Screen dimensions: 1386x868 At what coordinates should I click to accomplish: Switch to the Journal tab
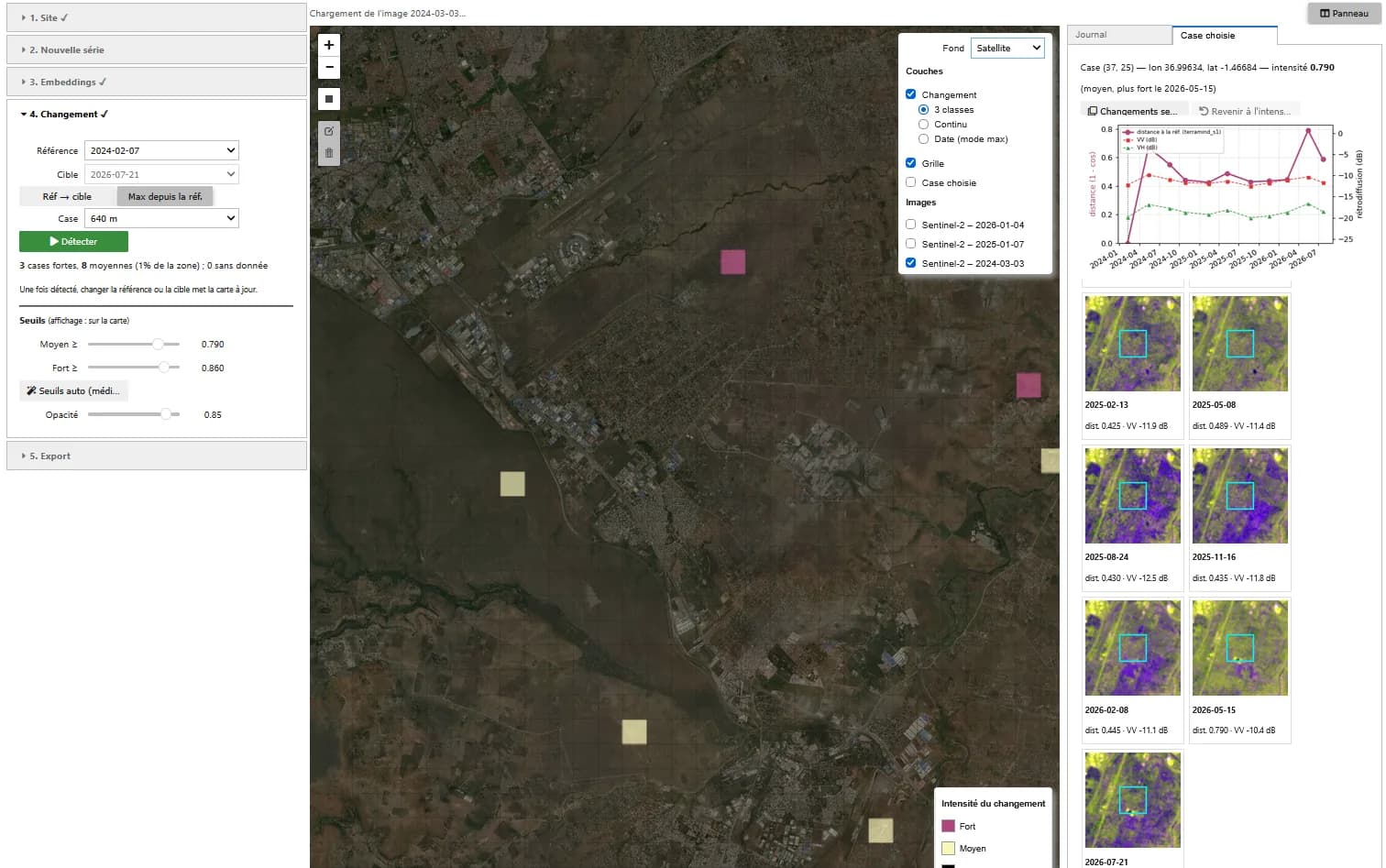coord(1120,35)
